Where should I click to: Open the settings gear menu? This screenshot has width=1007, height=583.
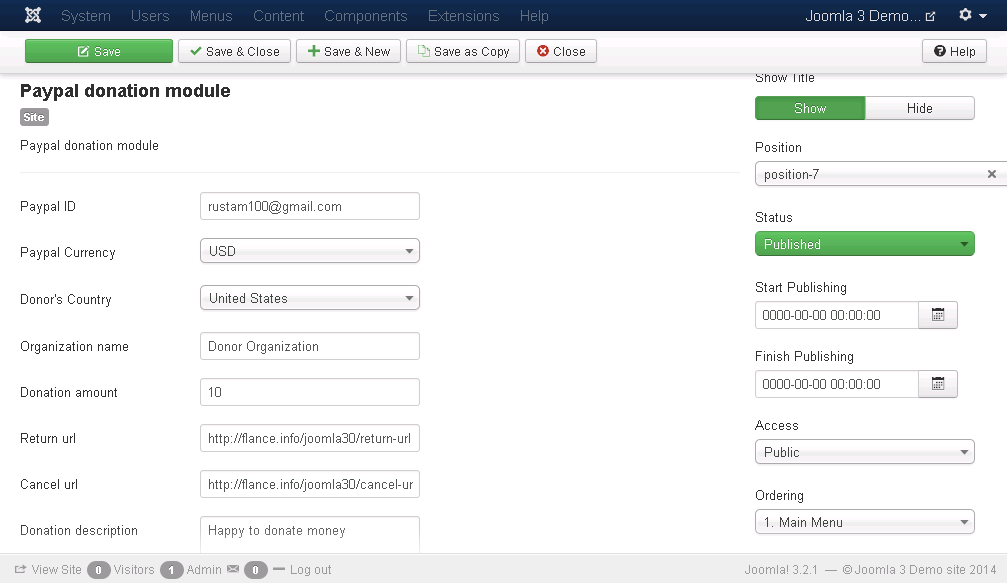972,15
